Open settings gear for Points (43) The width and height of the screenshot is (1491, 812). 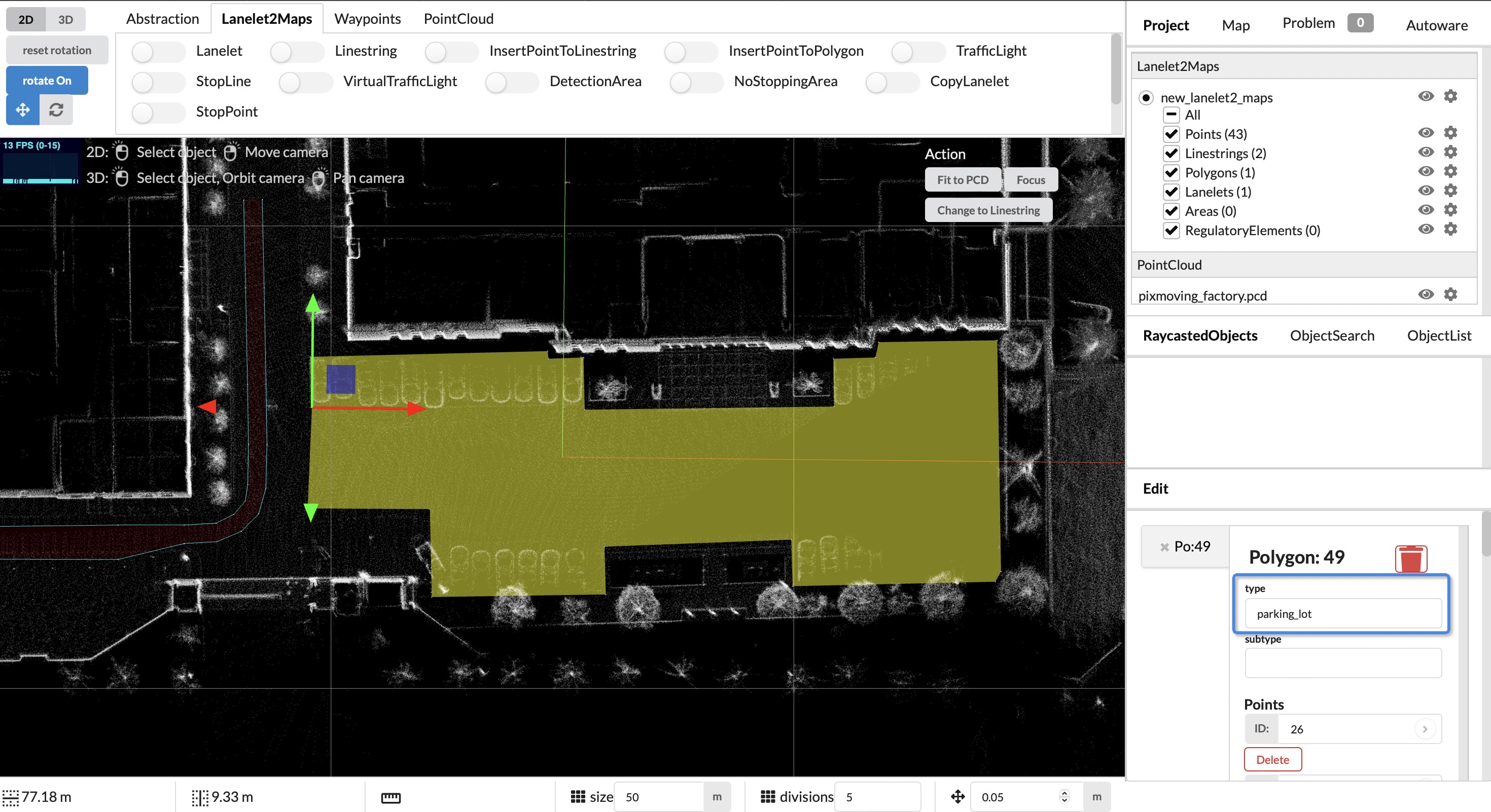coord(1451,133)
